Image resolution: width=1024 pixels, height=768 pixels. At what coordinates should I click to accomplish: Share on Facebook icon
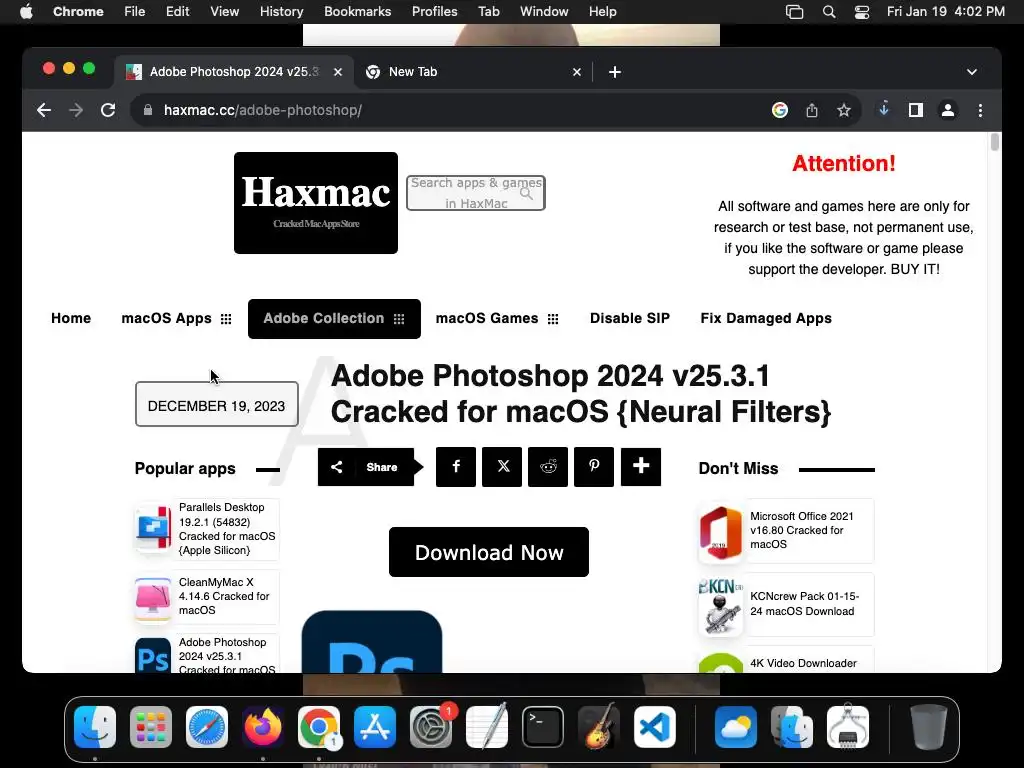point(456,467)
